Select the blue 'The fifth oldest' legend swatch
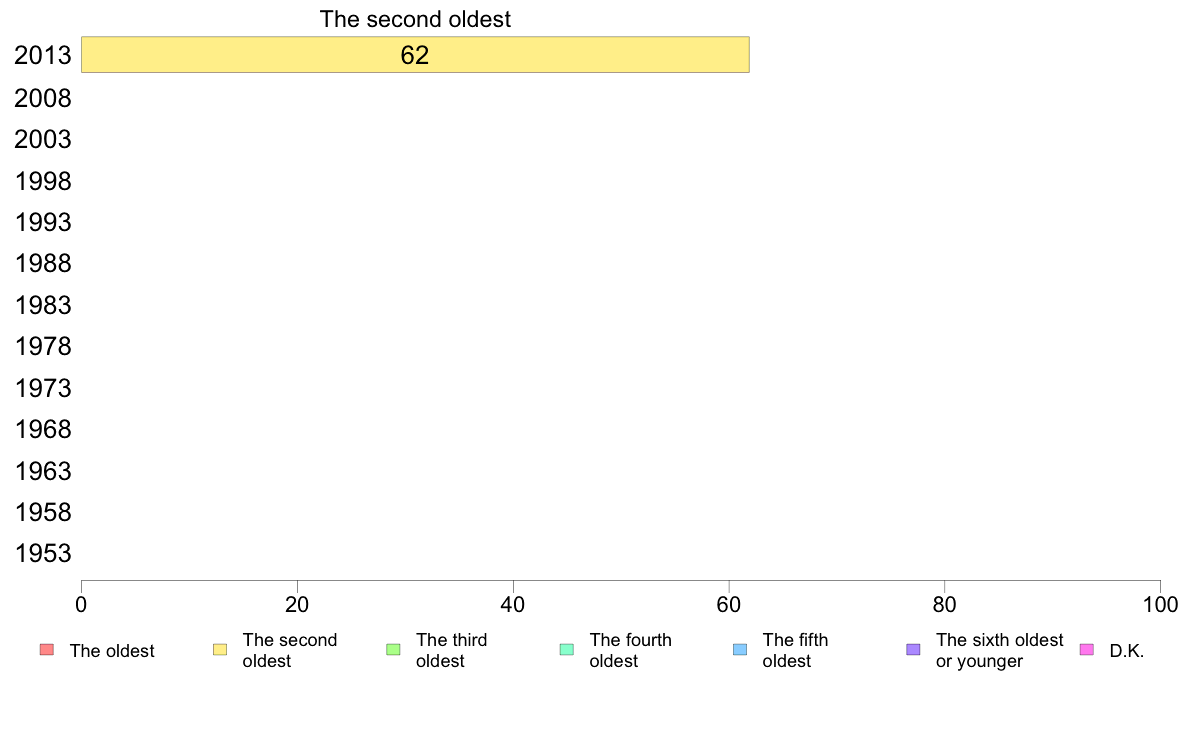Image resolution: width=1188 pixels, height=736 pixels. [740, 650]
